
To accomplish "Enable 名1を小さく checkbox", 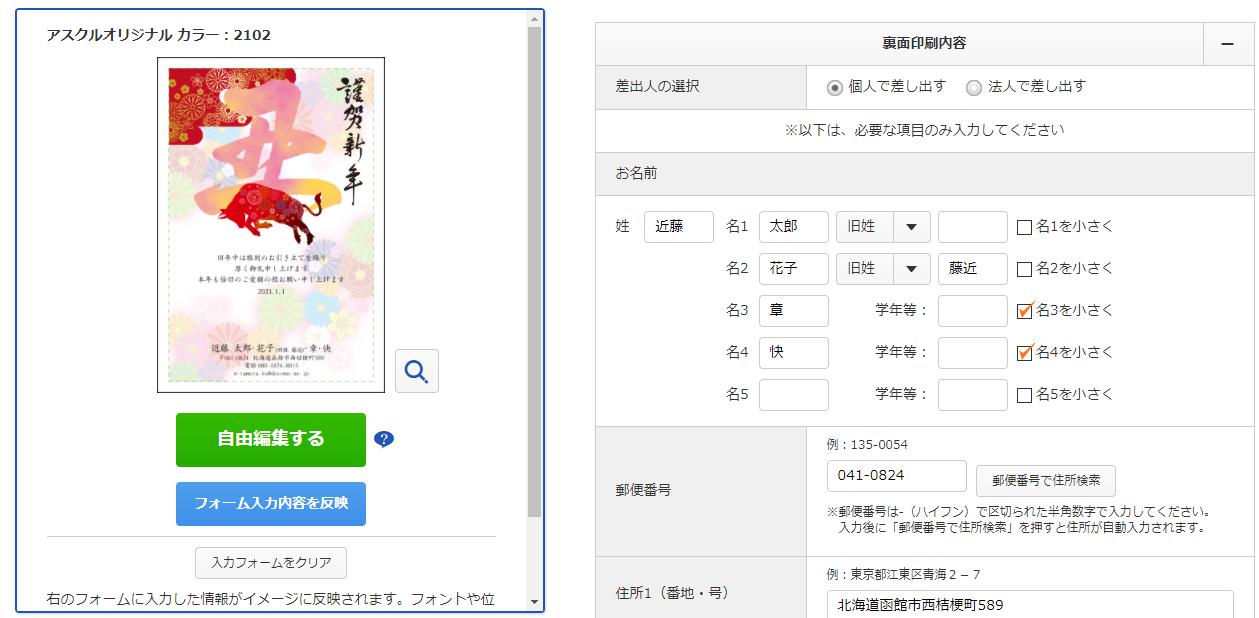I will (1024, 227).
